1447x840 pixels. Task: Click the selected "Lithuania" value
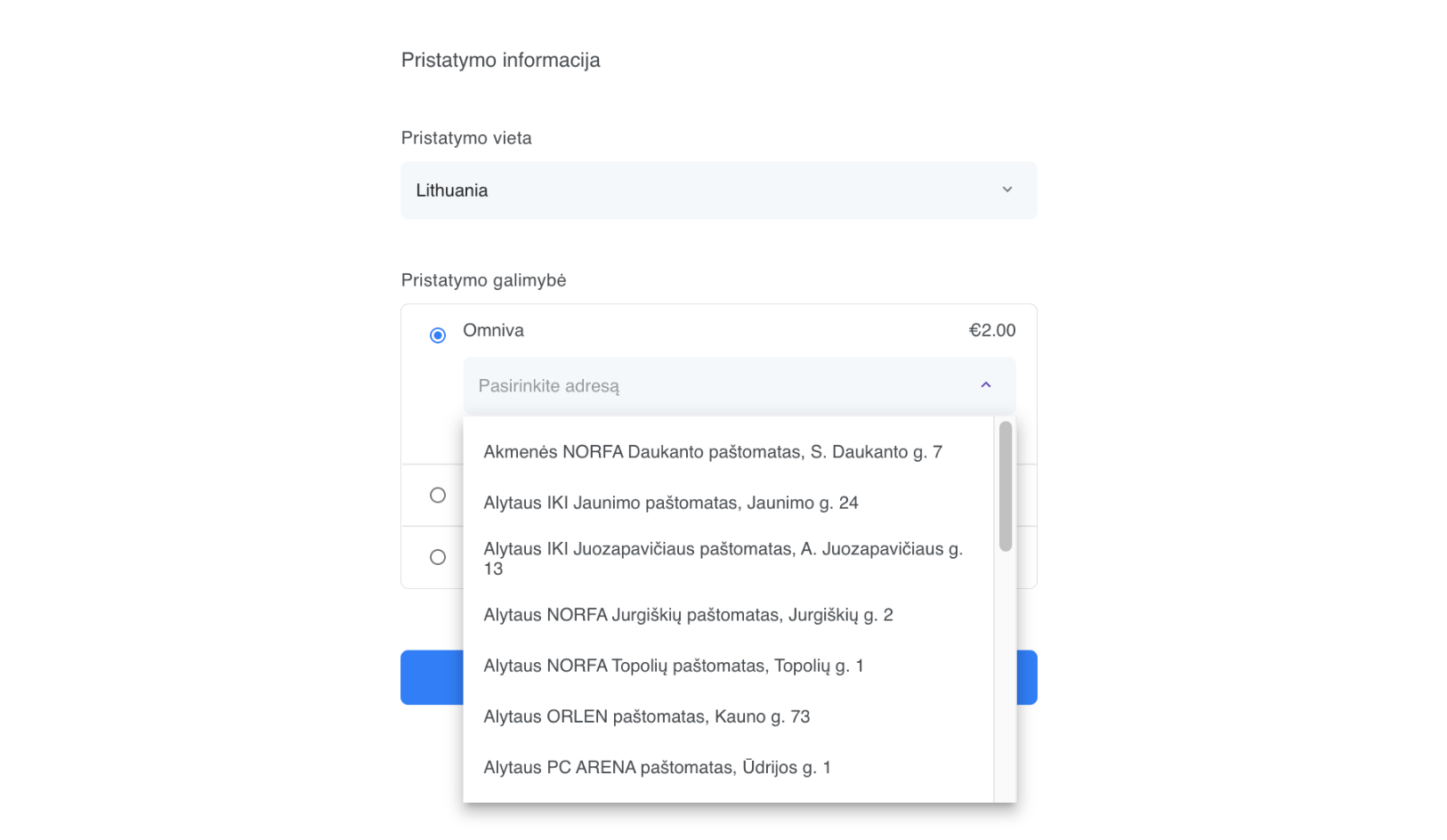[x=451, y=190]
